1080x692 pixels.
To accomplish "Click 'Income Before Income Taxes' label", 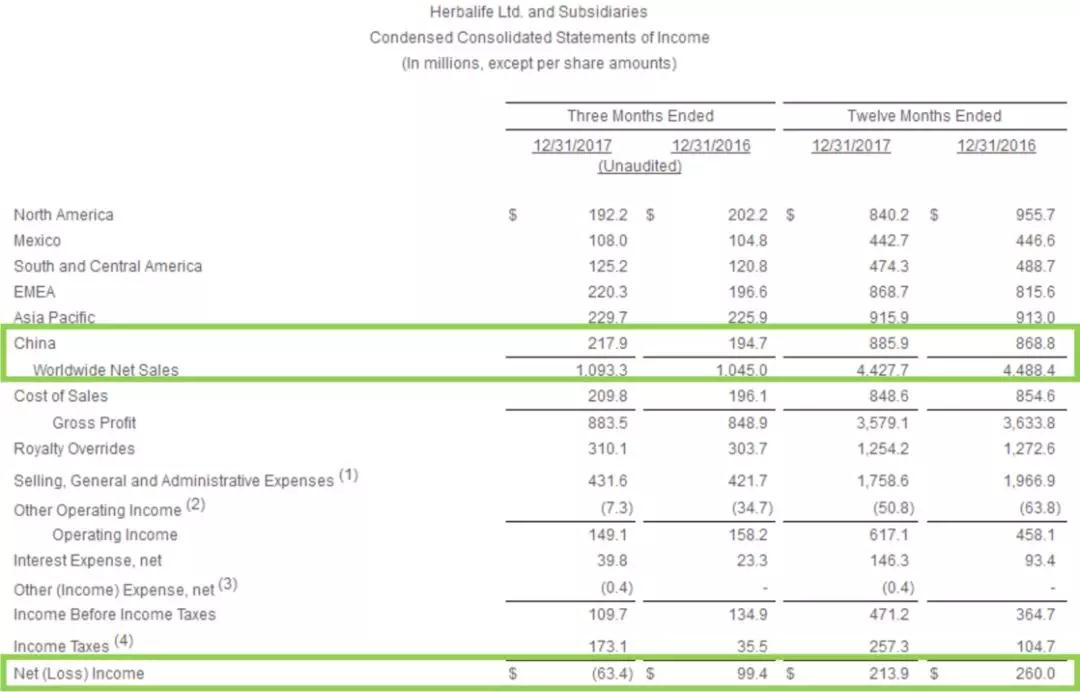I will 114,614.
